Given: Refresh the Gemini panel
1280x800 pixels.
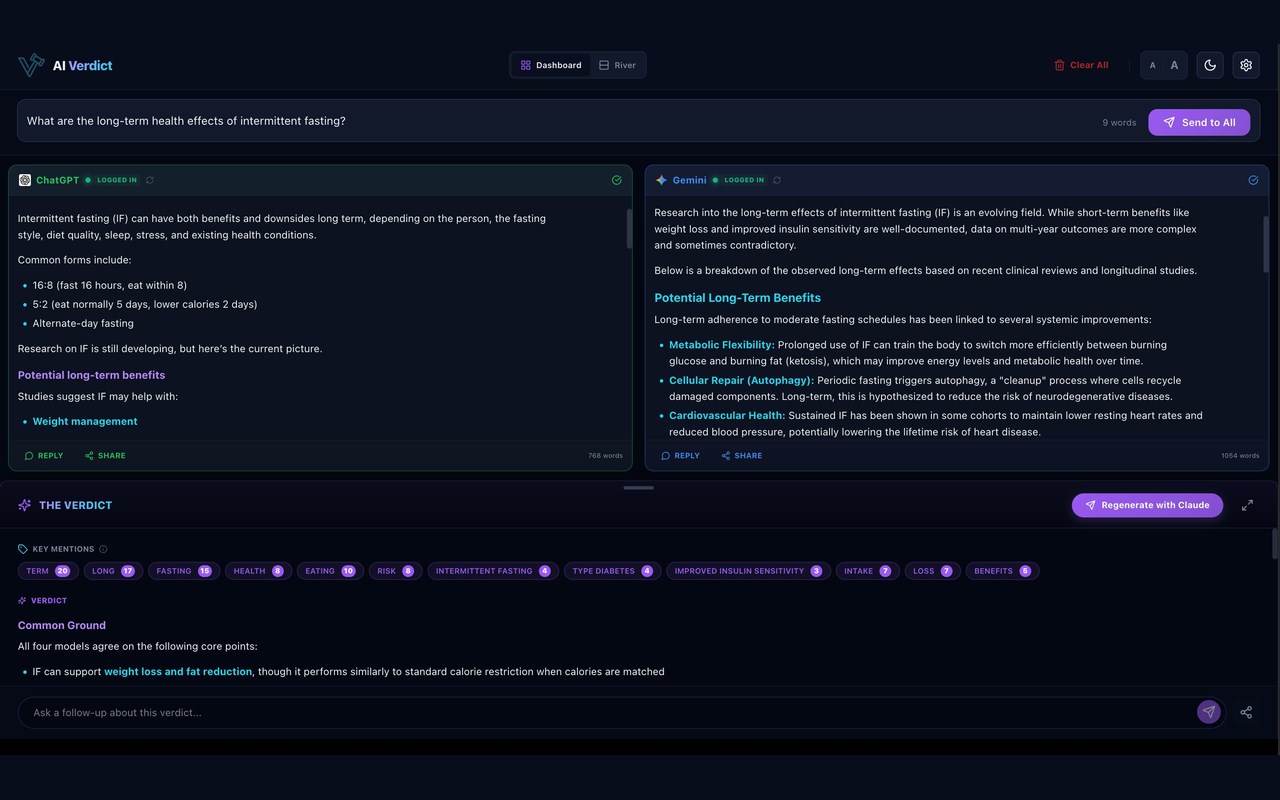Looking at the screenshot, I should pos(777,180).
